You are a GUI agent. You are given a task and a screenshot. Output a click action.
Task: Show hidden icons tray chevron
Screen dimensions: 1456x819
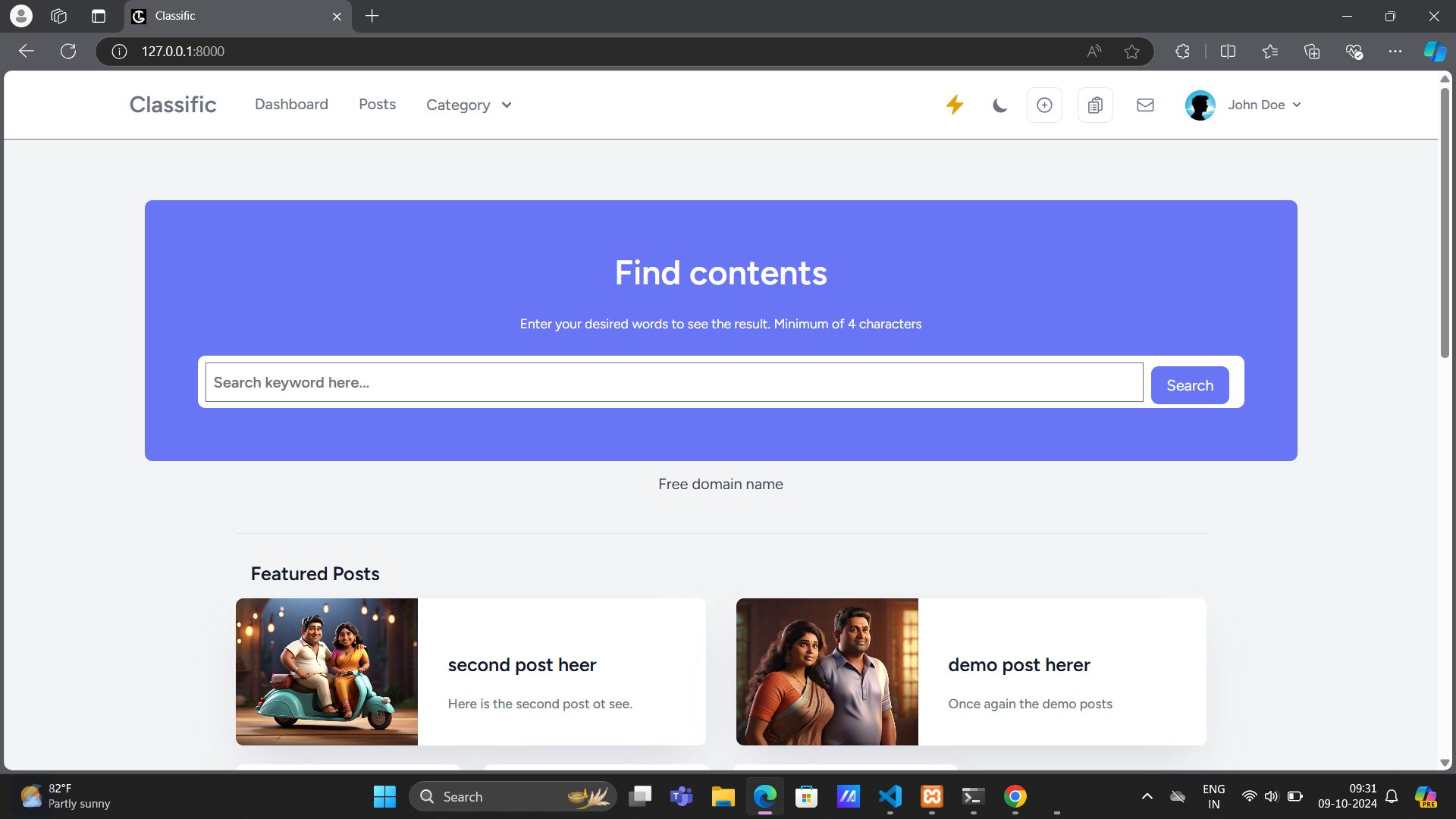pyautogui.click(x=1147, y=796)
